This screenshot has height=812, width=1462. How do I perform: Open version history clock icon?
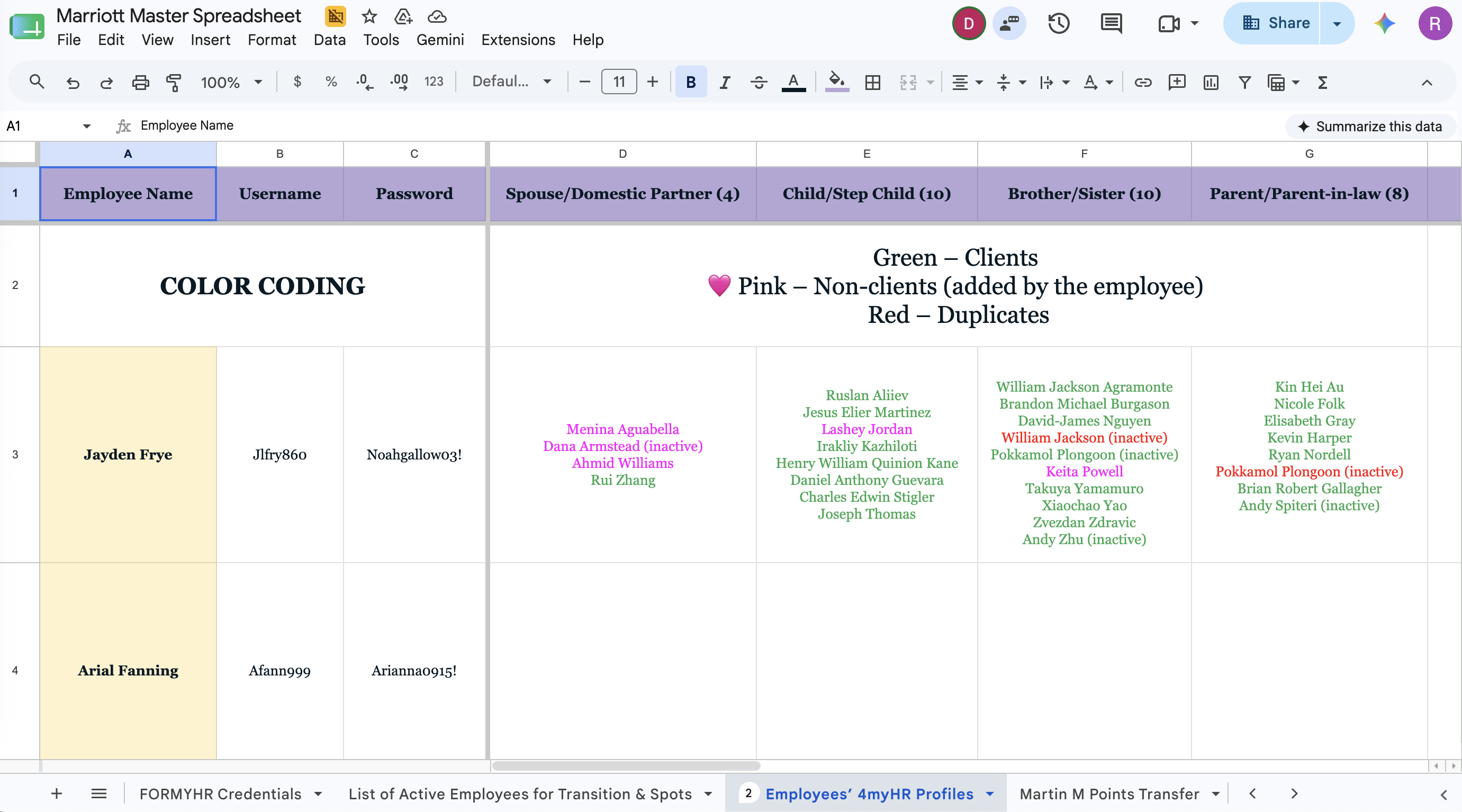pos(1058,23)
